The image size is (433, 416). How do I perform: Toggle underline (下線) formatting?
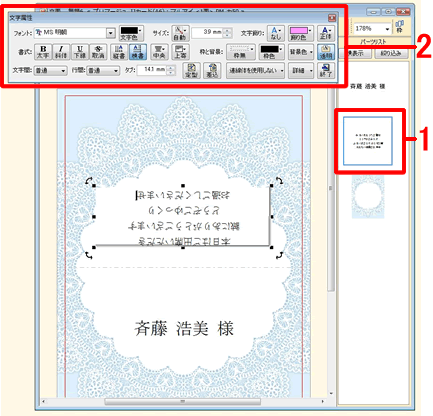80,52
